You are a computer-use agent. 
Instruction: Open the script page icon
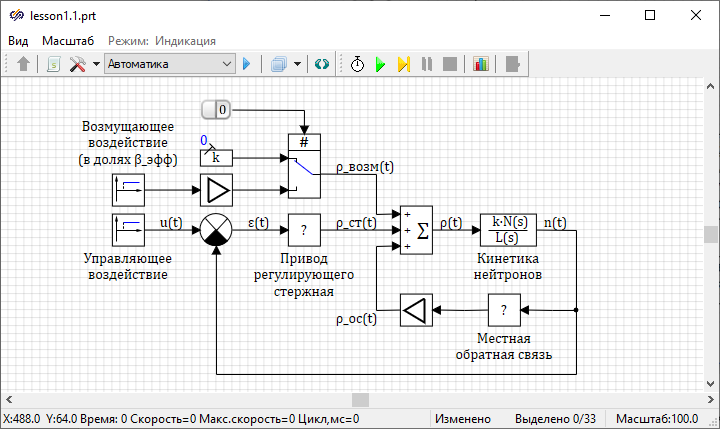click(54, 64)
